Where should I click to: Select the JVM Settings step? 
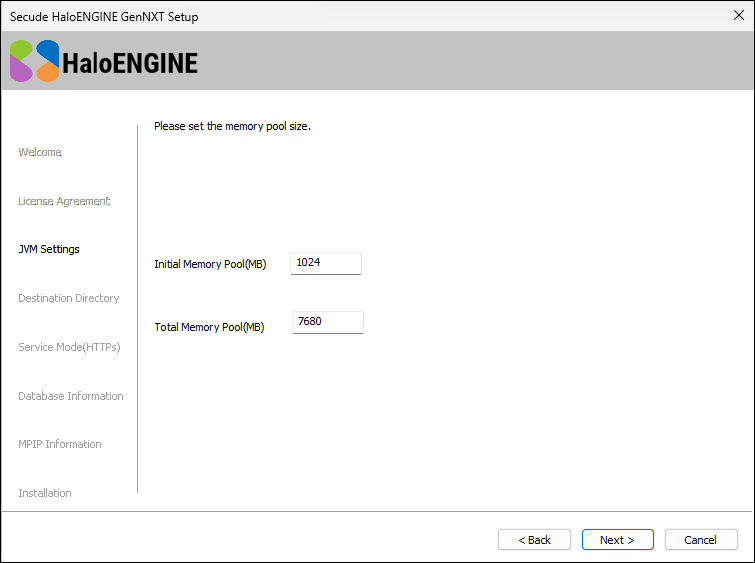tap(49, 249)
